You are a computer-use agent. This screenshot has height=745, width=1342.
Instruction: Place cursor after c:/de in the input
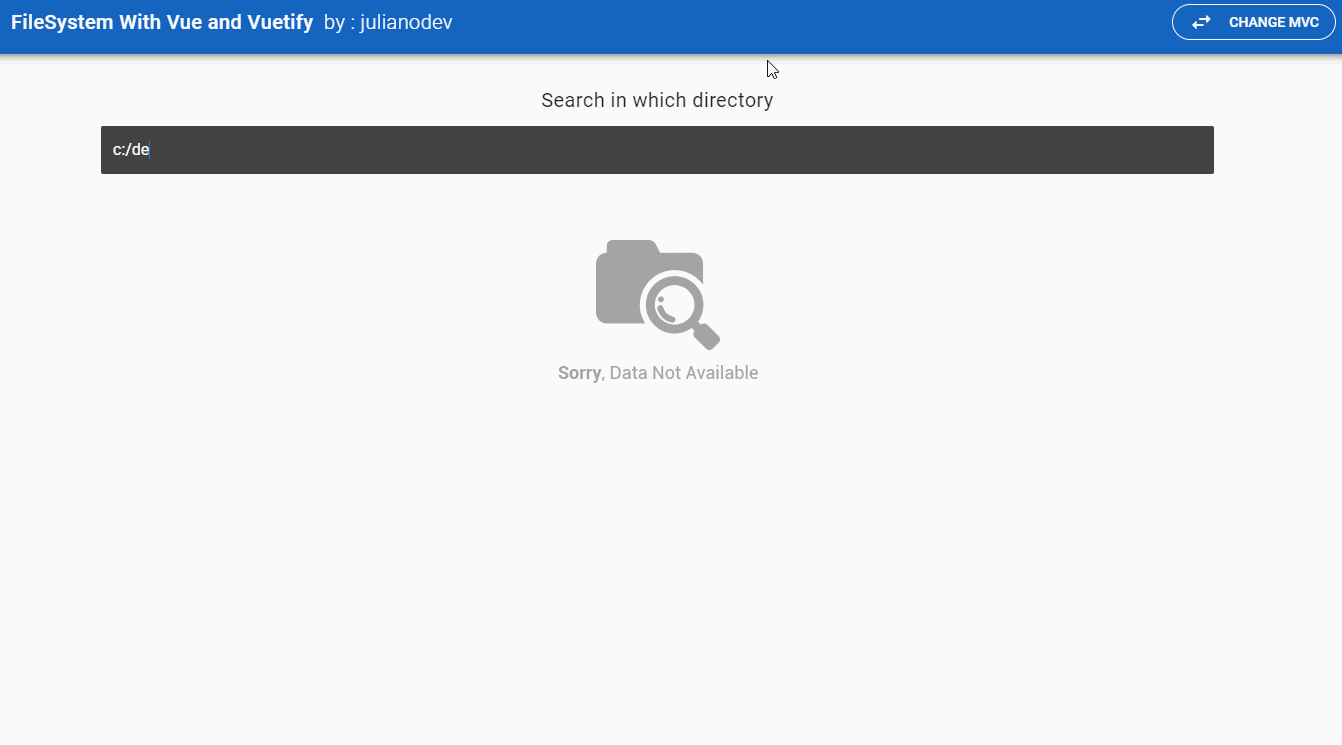coord(149,149)
